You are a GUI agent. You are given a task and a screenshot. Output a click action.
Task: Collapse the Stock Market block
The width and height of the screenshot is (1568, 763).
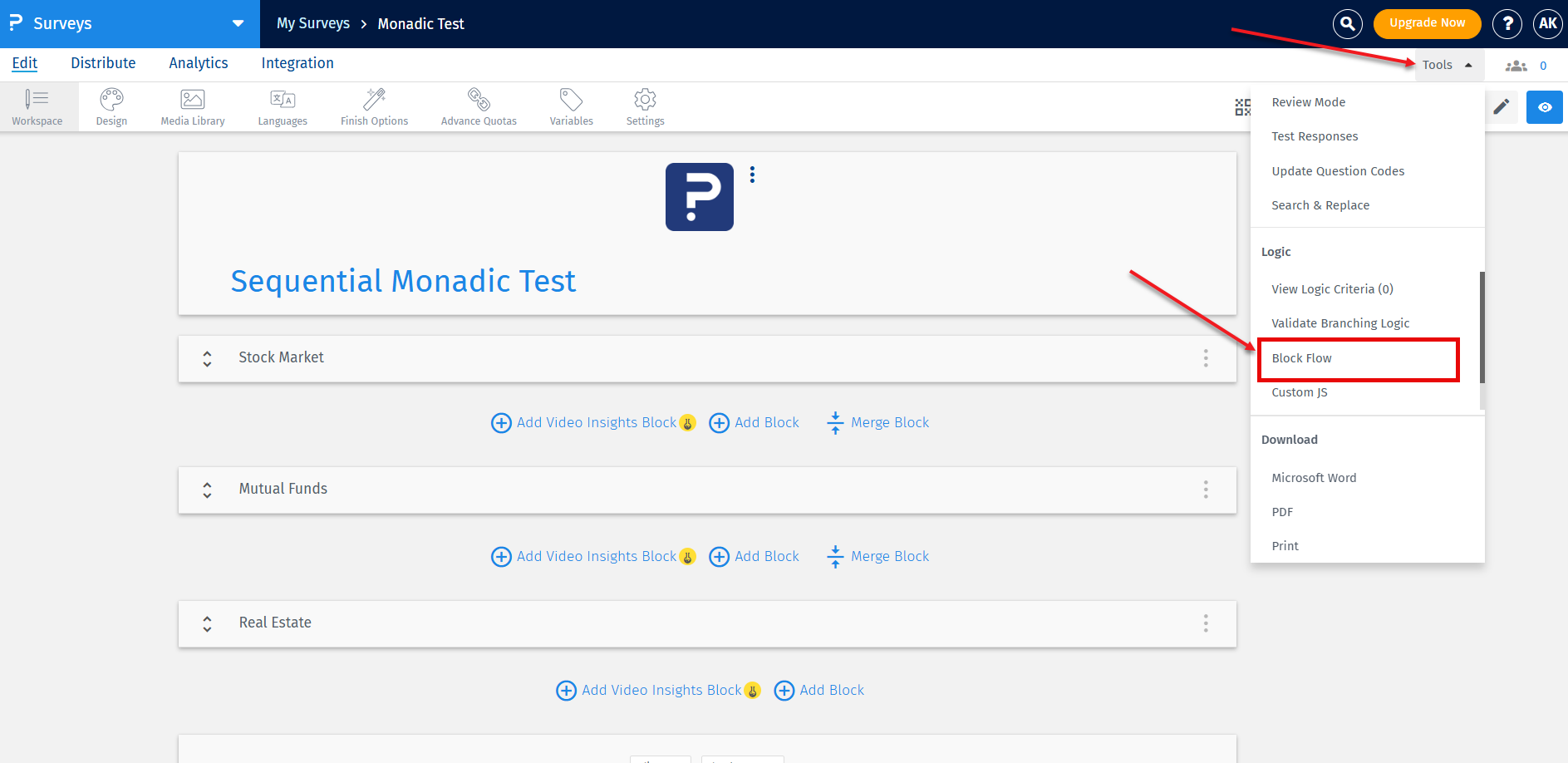pos(207,358)
